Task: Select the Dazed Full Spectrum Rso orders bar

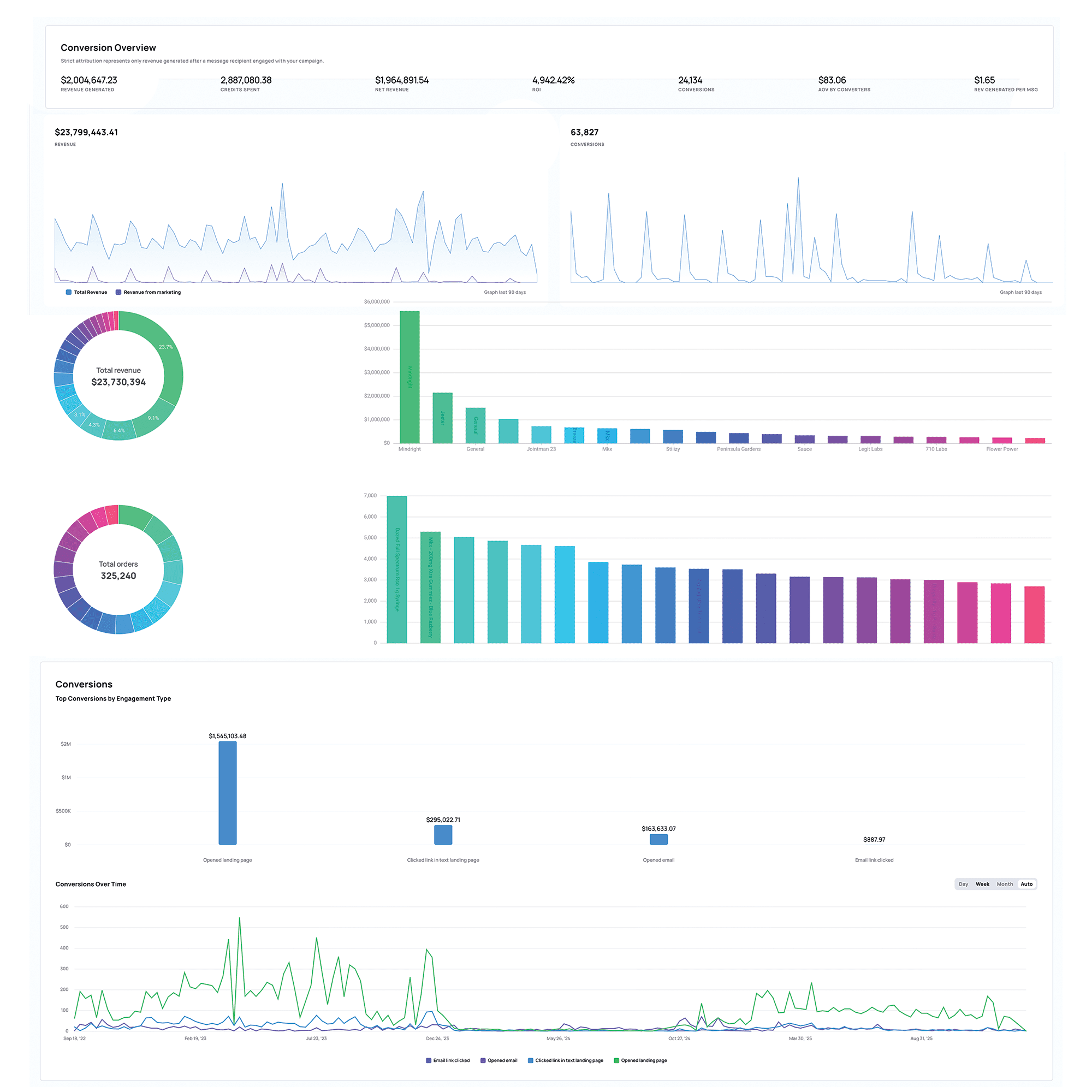Action: [x=397, y=569]
